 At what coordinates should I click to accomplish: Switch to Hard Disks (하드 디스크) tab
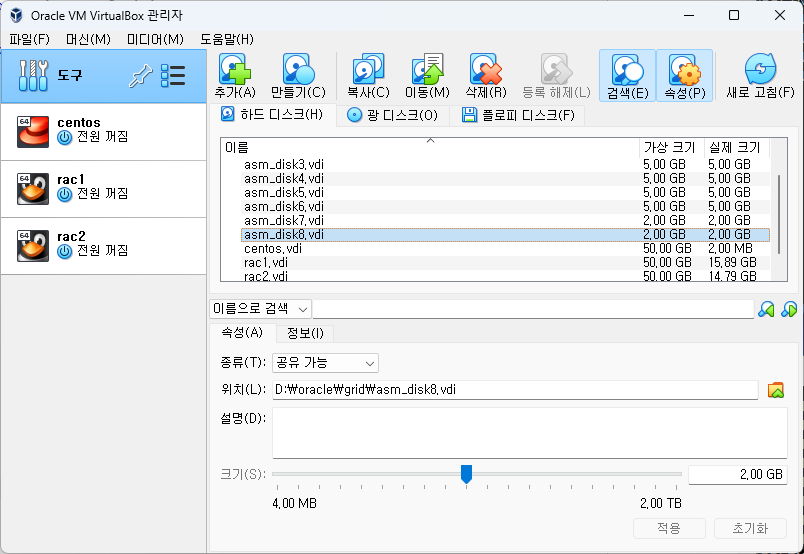pyautogui.click(x=272, y=114)
